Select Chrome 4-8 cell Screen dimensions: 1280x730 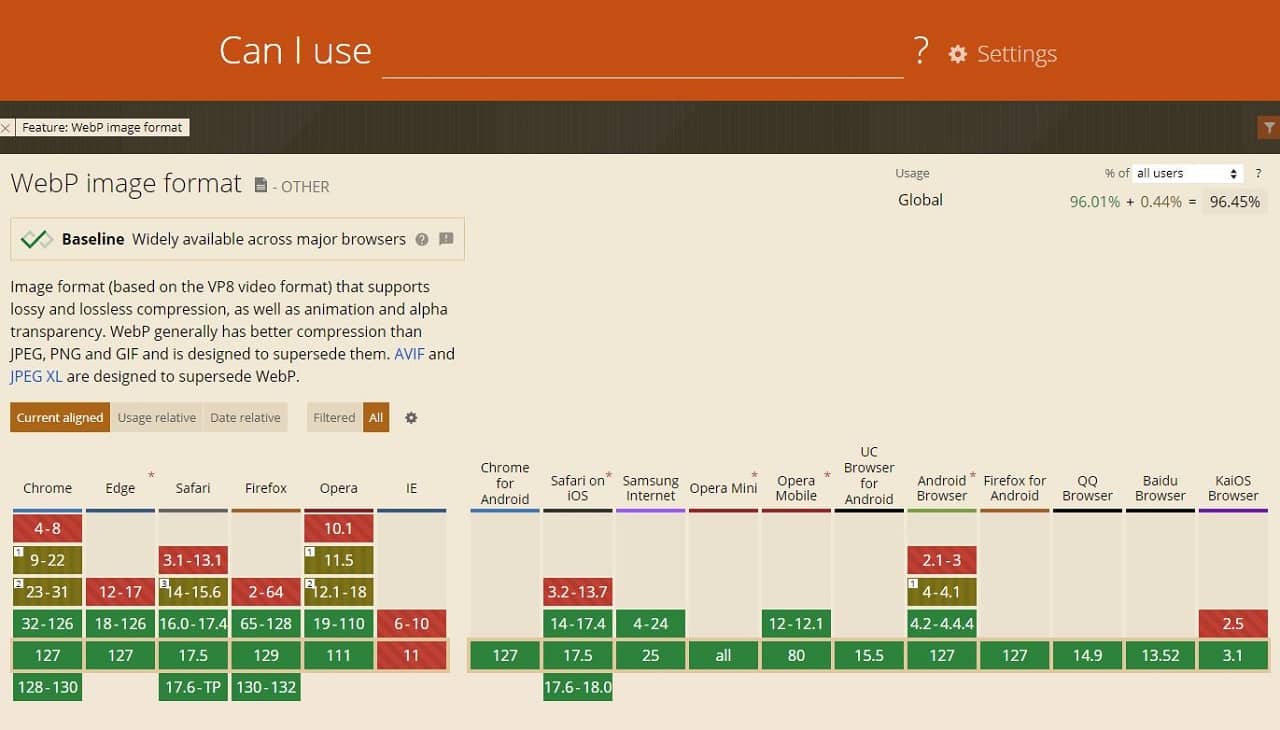click(48, 528)
